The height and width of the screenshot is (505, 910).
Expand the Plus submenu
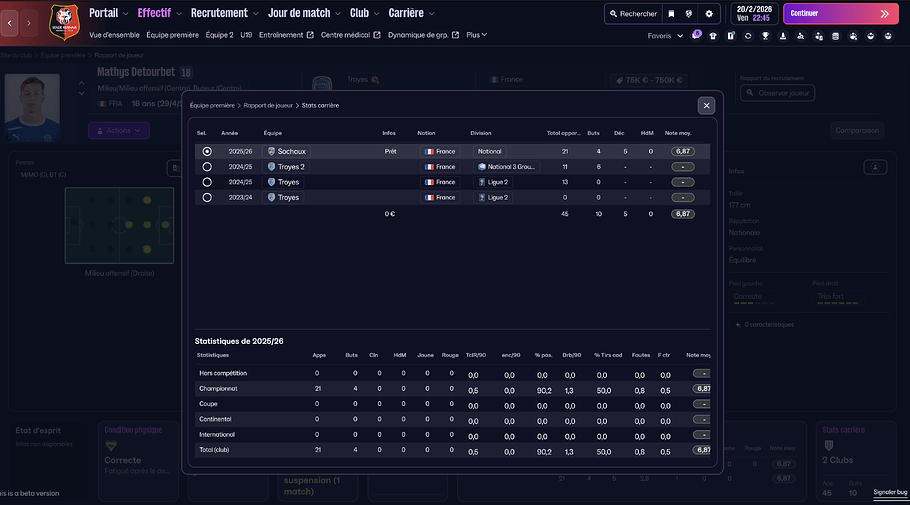point(477,35)
